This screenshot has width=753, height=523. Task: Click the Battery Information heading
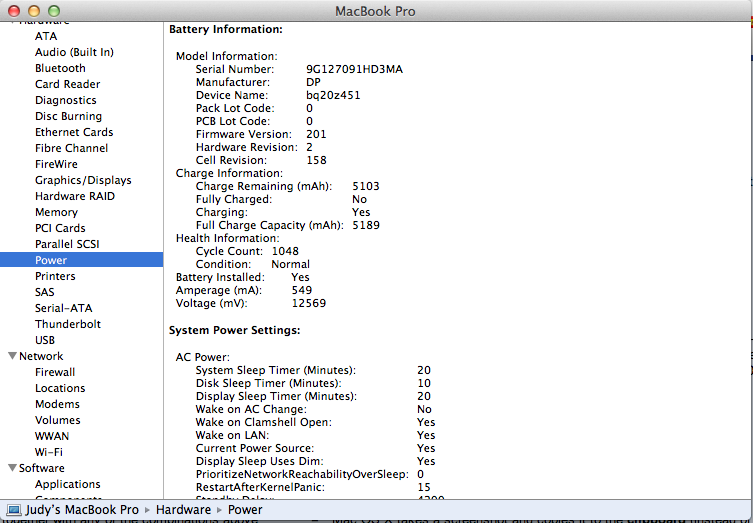click(226, 29)
